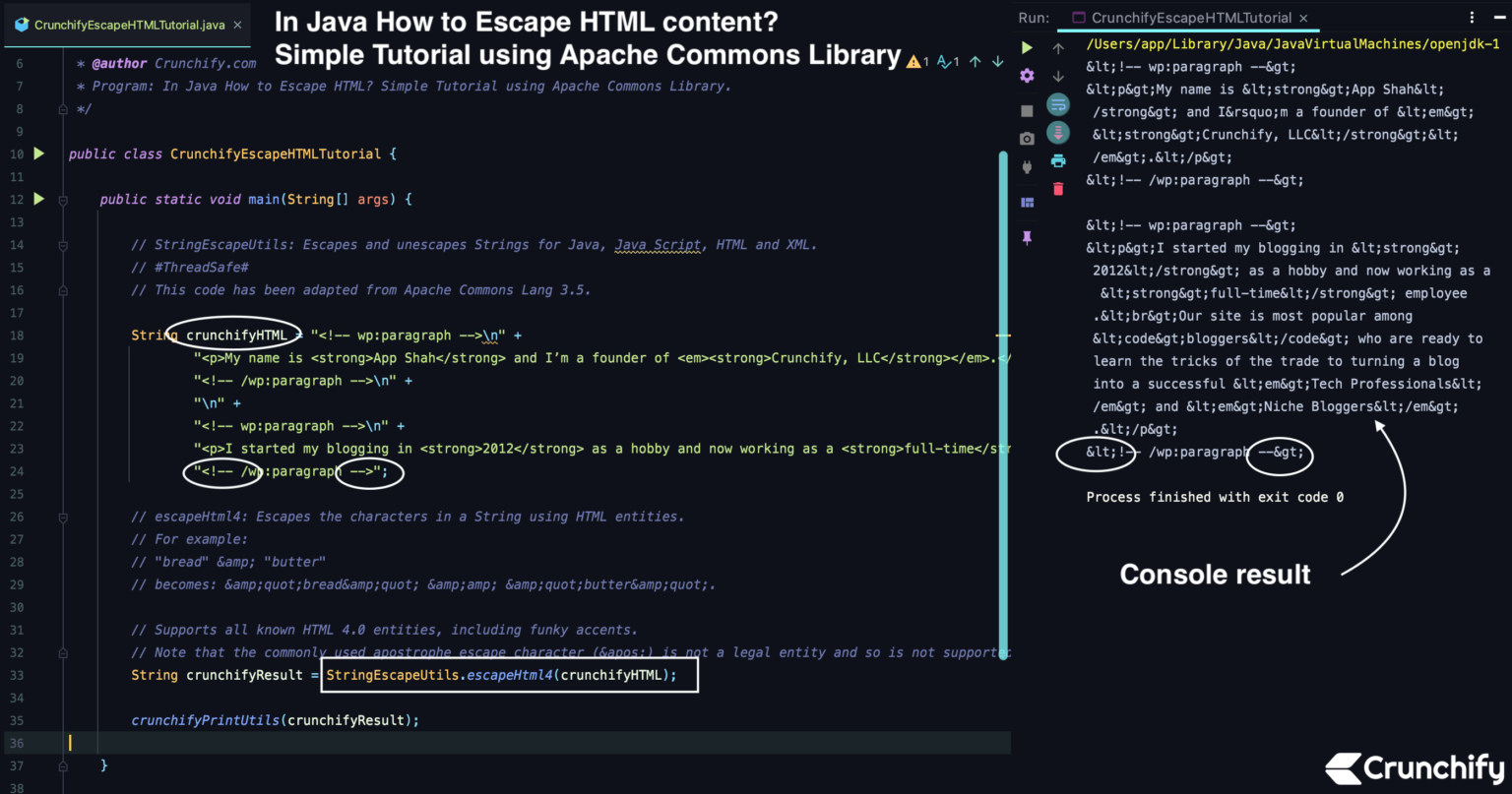This screenshot has width=1512, height=794.
Task: Clear the console with the trash icon
Action: [1058, 188]
